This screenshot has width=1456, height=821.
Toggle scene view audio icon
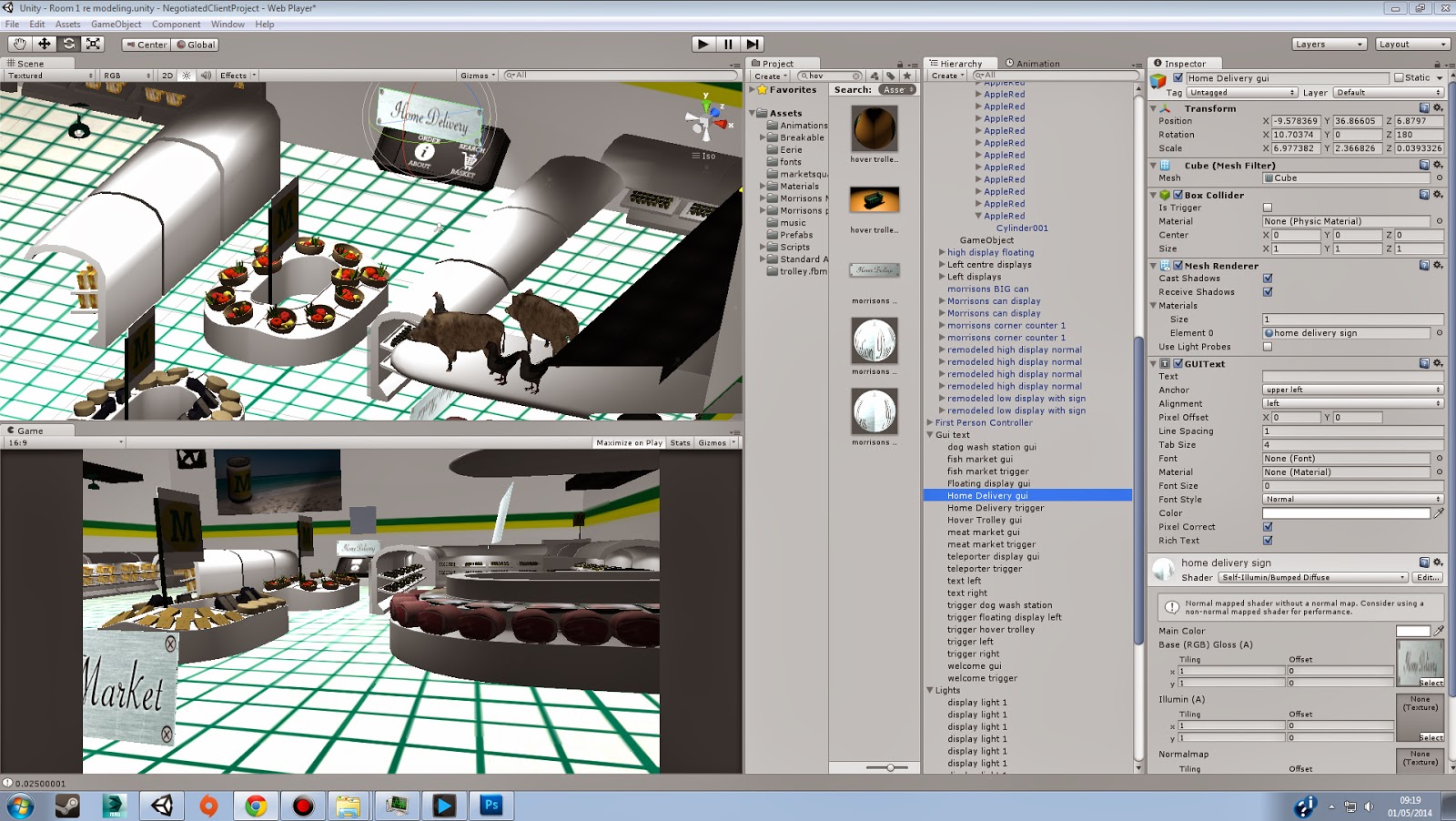click(x=205, y=76)
